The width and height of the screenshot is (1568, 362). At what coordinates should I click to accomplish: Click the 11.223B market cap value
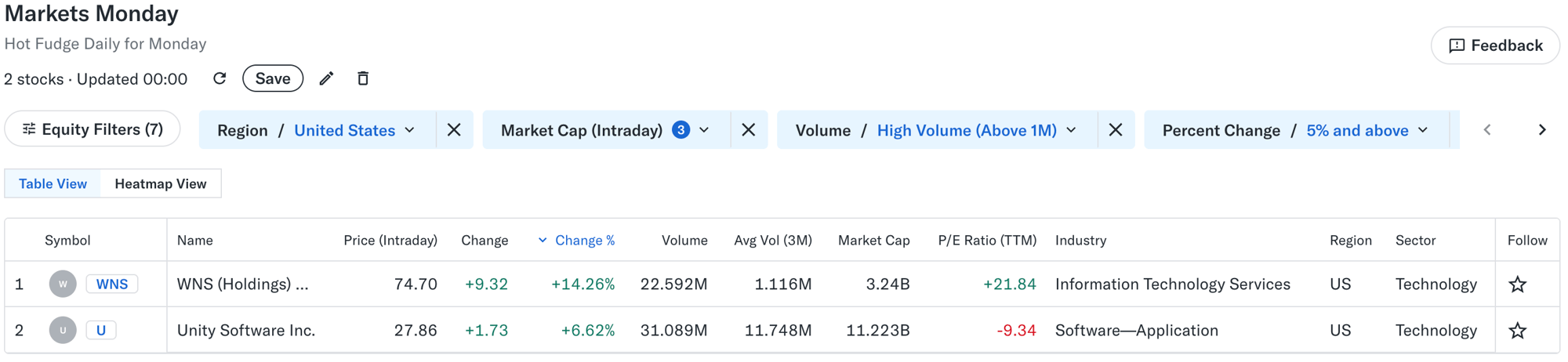(878, 331)
